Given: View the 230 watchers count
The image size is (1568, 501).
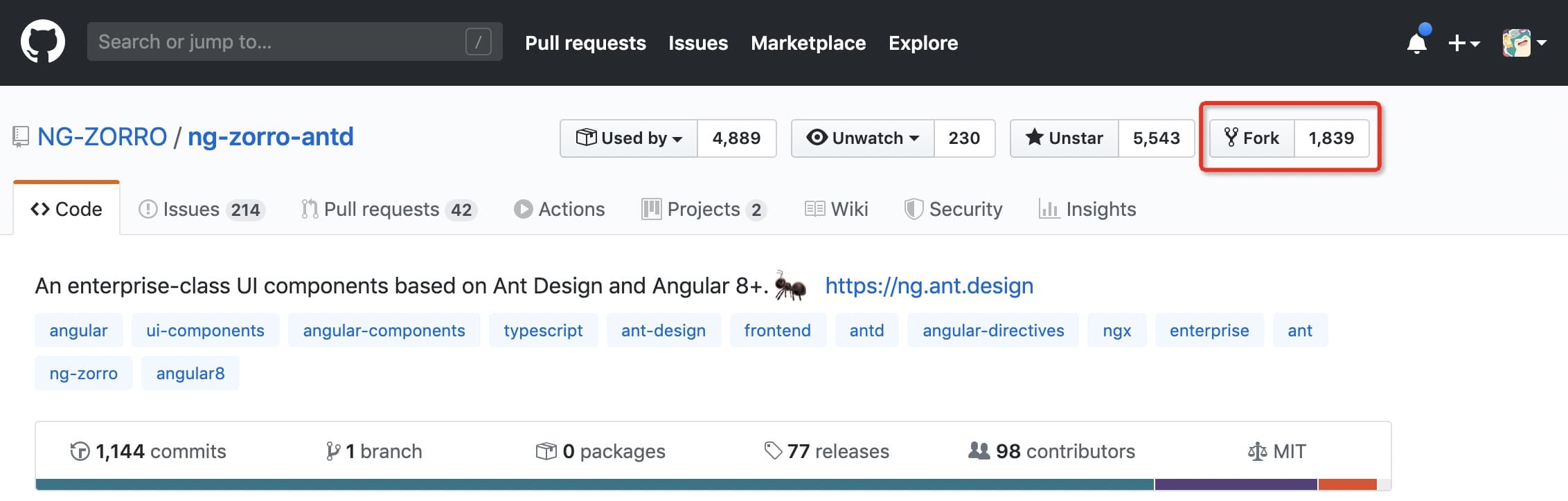Looking at the screenshot, I should pyautogui.click(x=965, y=138).
